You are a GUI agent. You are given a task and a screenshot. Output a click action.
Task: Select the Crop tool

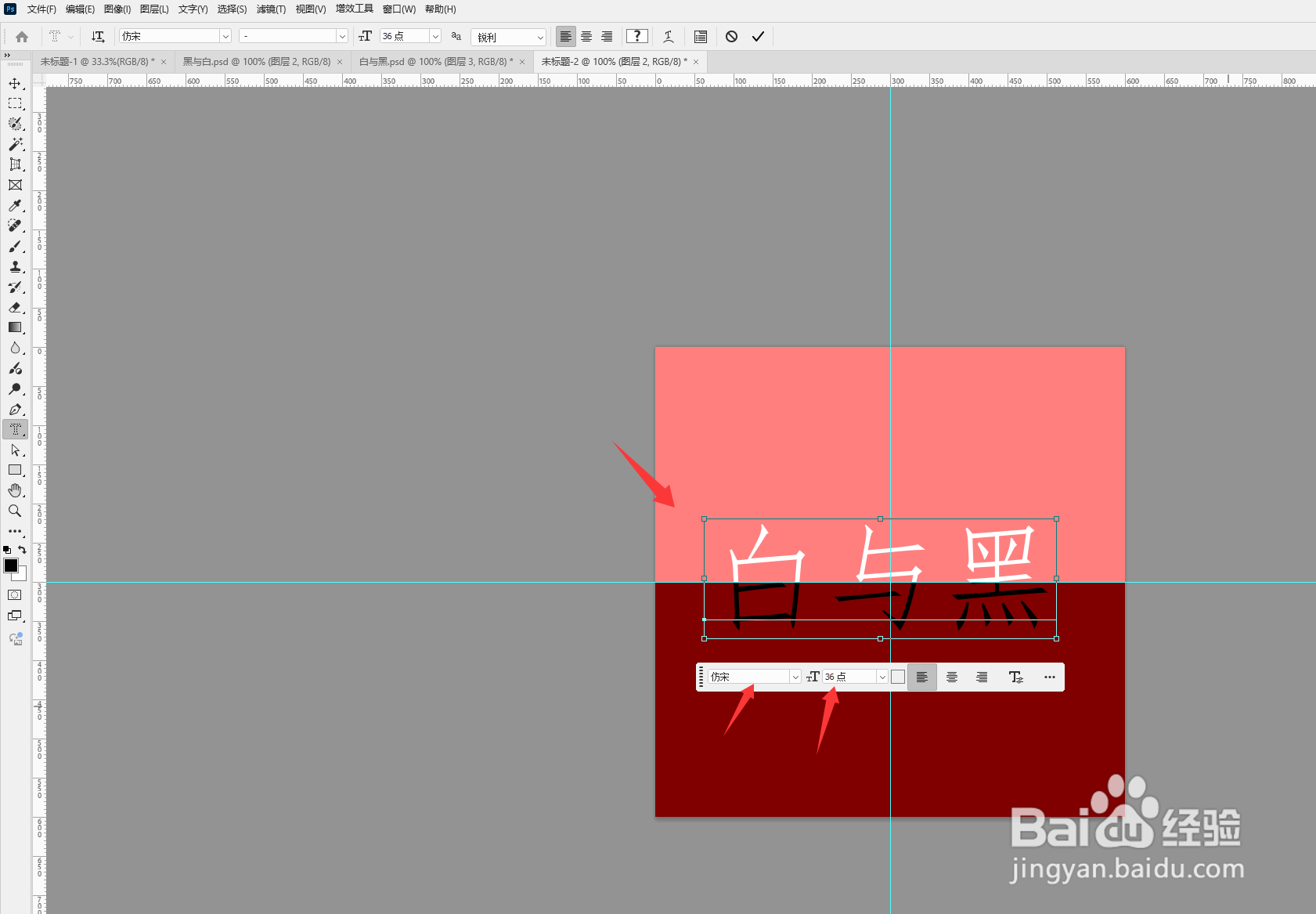[15, 164]
